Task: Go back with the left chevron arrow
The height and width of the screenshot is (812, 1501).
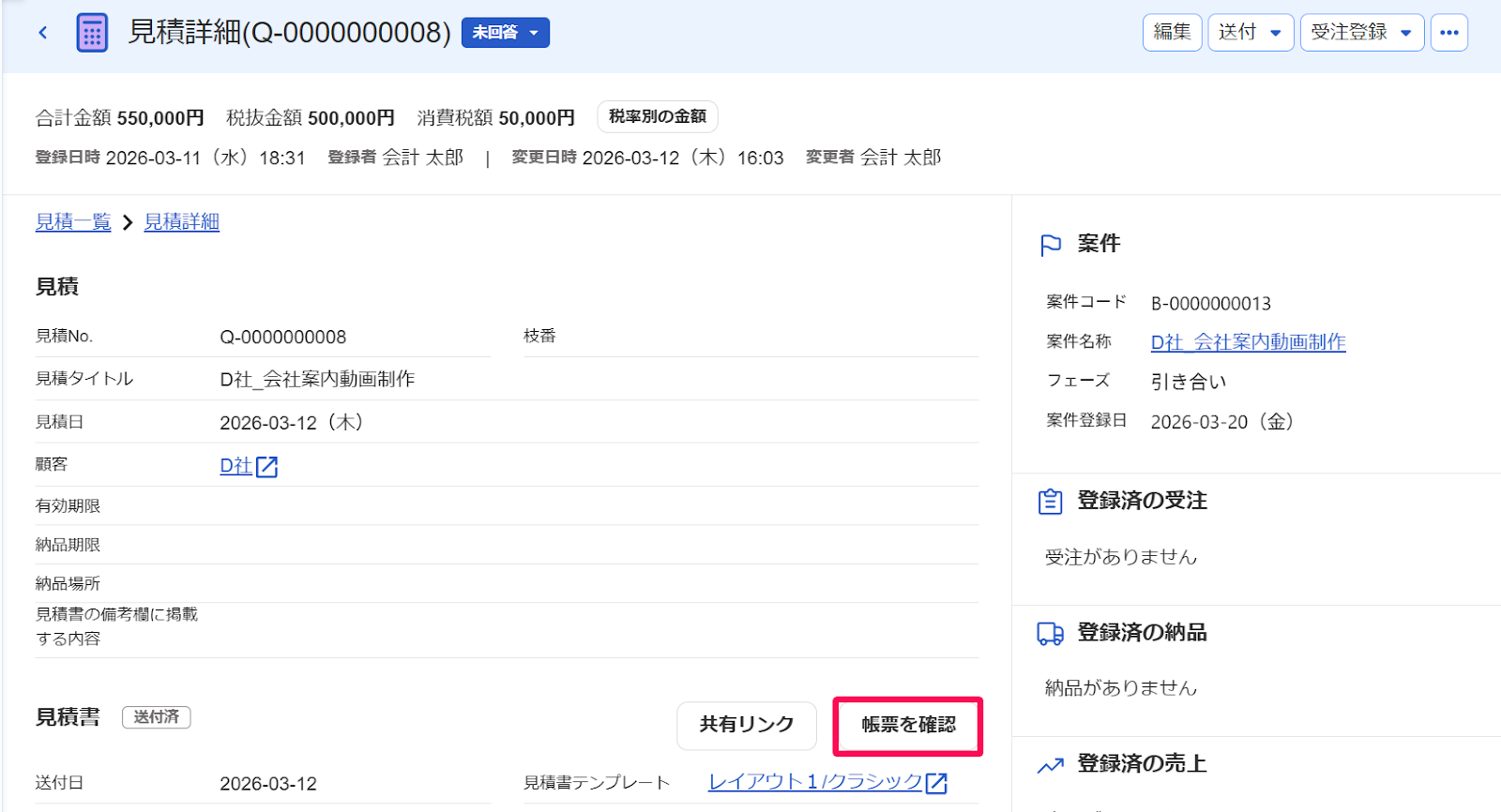Action: pyautogui.click(x=43, y=33)
